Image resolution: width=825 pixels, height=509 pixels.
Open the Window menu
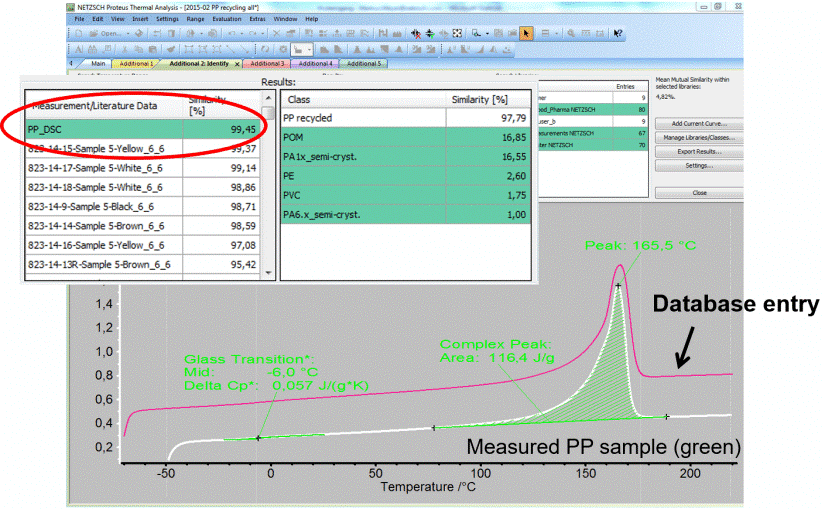click(285, 19)
